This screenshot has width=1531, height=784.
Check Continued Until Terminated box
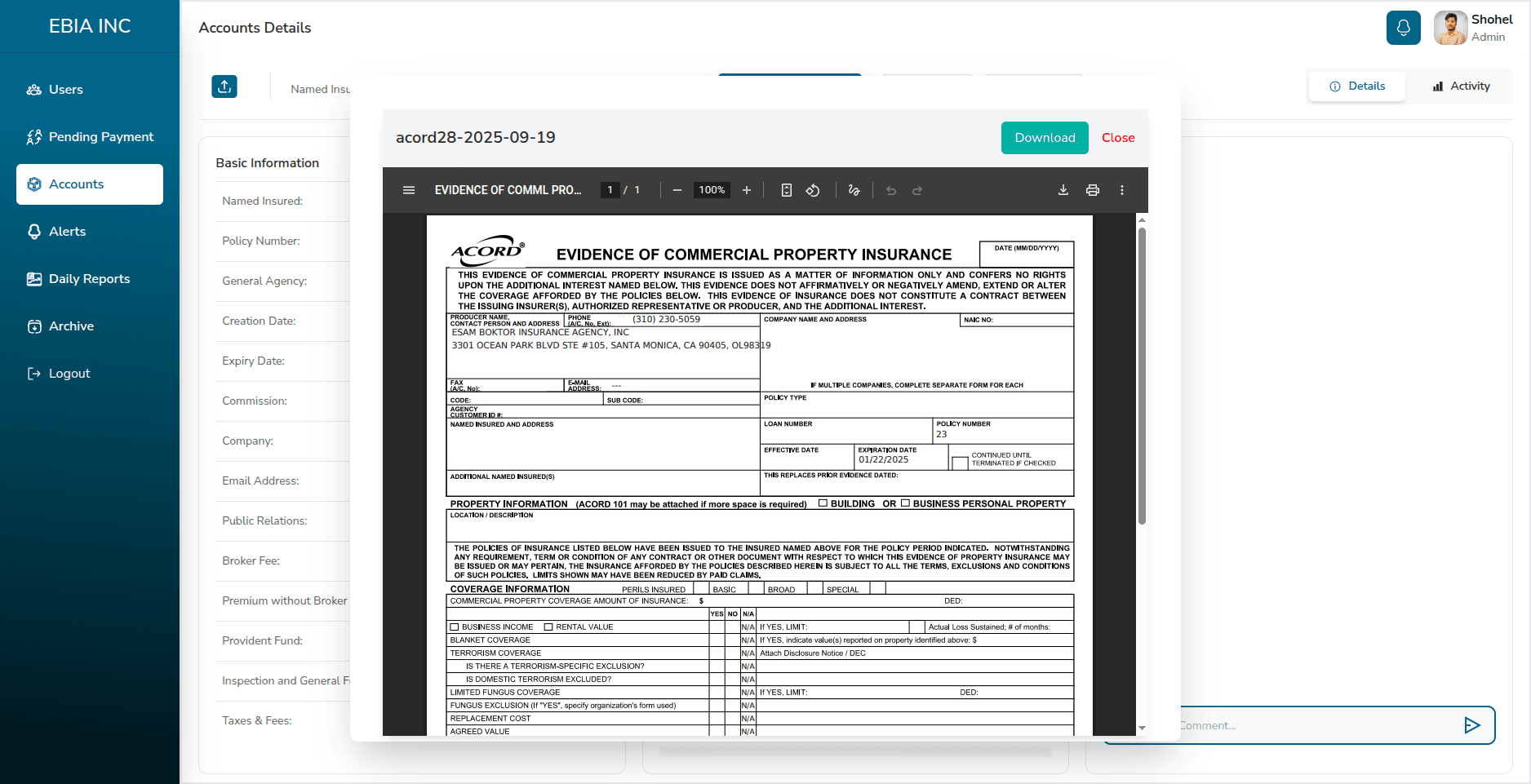point(961,463)
